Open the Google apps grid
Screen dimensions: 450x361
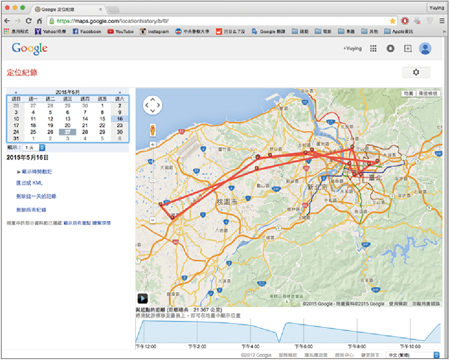[373, 49]
